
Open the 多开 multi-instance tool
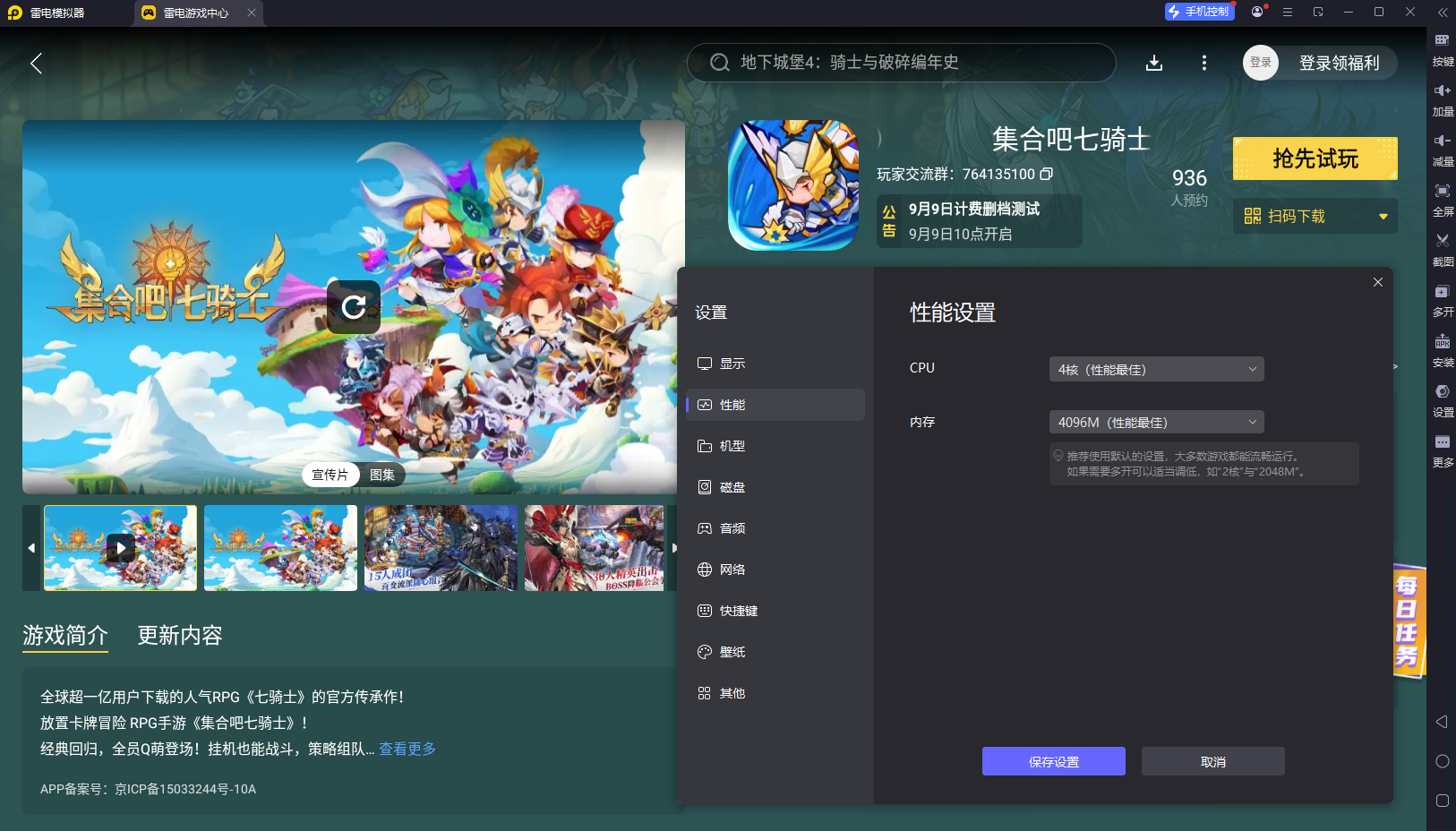pos(1443,300)
